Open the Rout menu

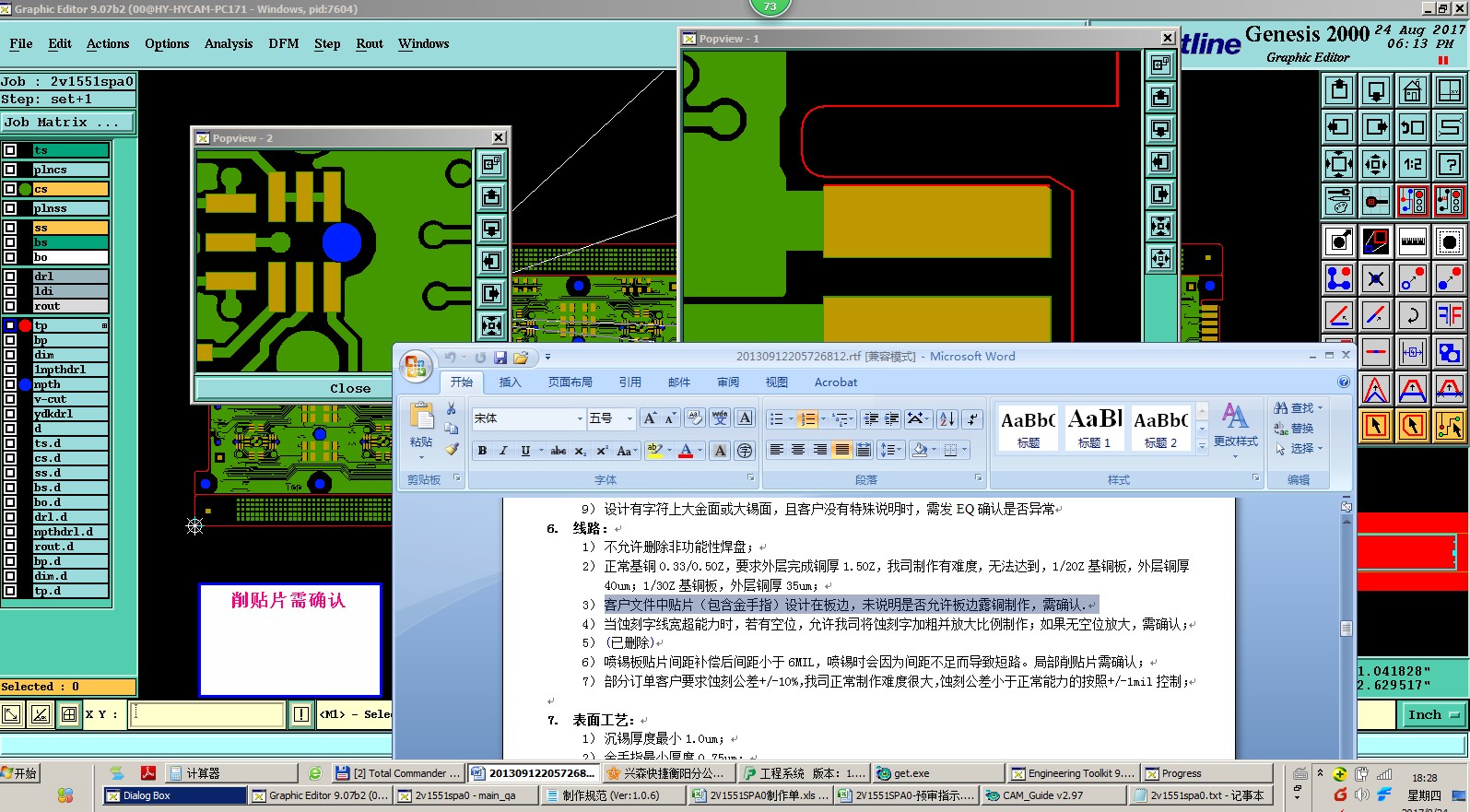point(370,43)
